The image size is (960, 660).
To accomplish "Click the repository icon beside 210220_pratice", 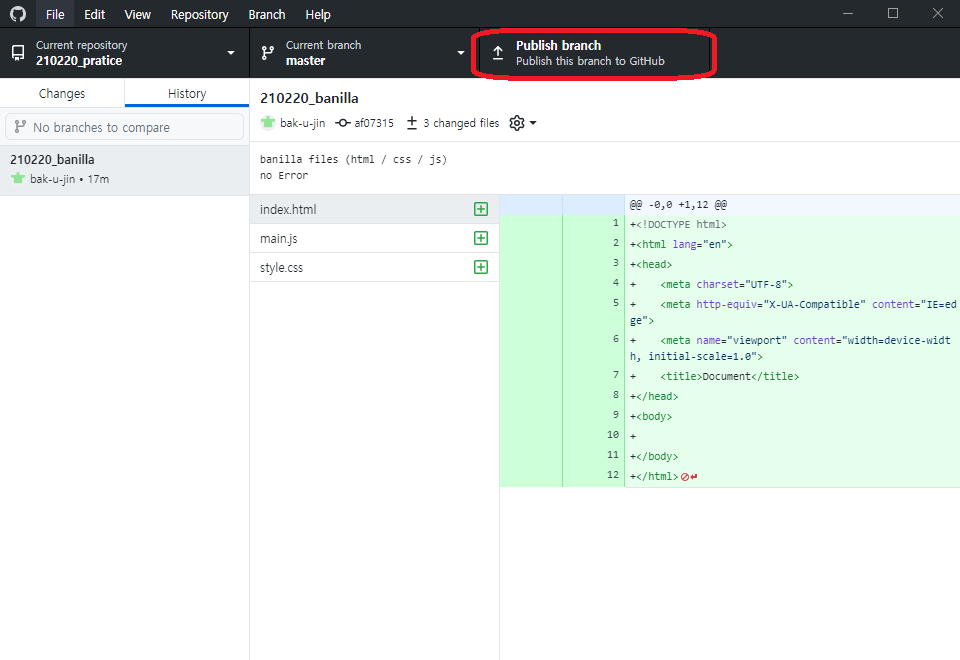I will coord(18,53).
